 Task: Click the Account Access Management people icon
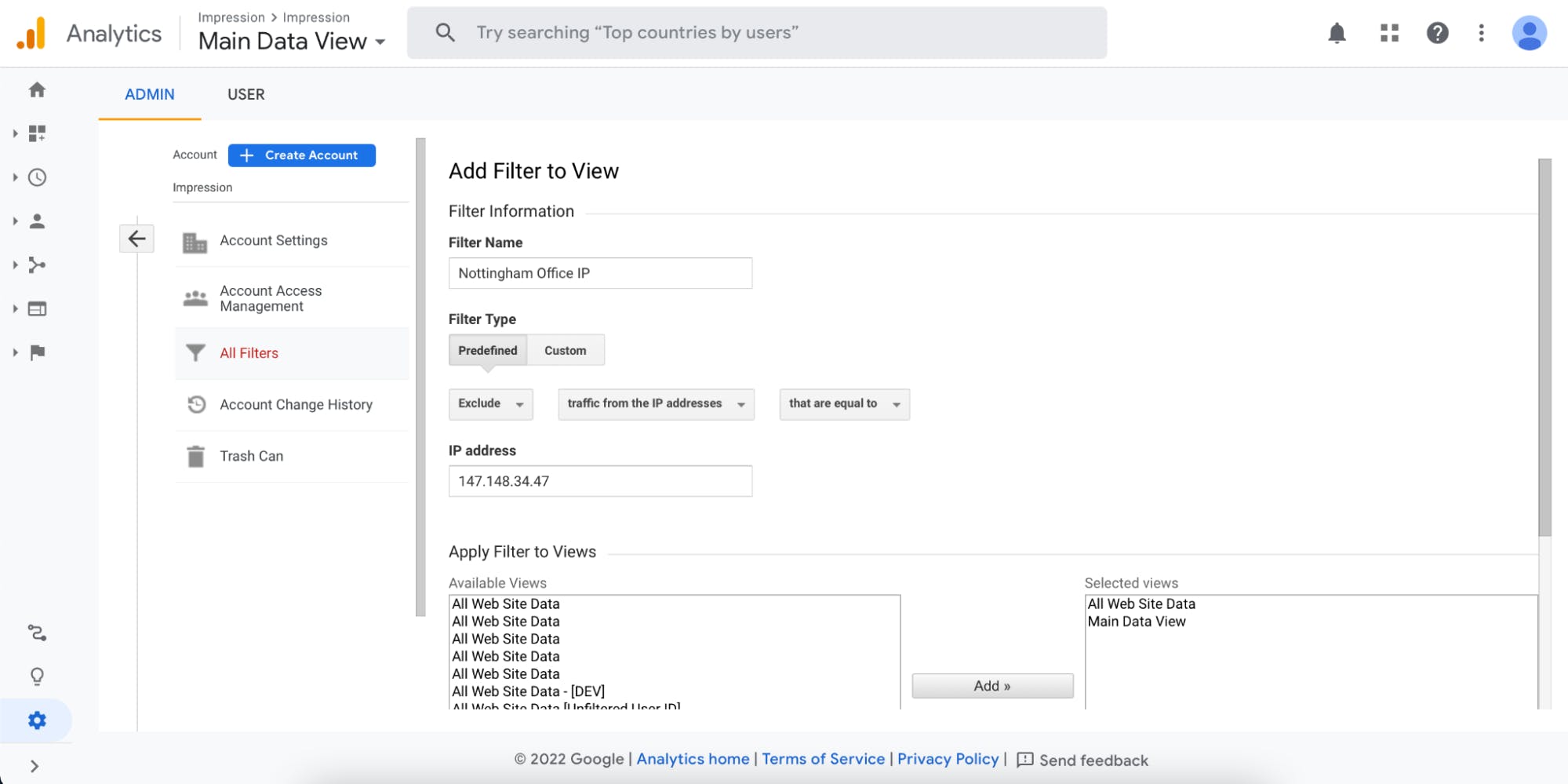click(x=195, y=298)
